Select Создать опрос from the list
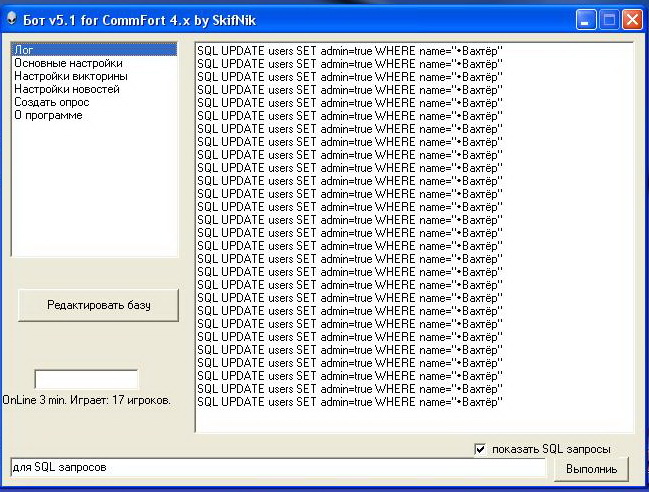649x492 pixels. 51,101
